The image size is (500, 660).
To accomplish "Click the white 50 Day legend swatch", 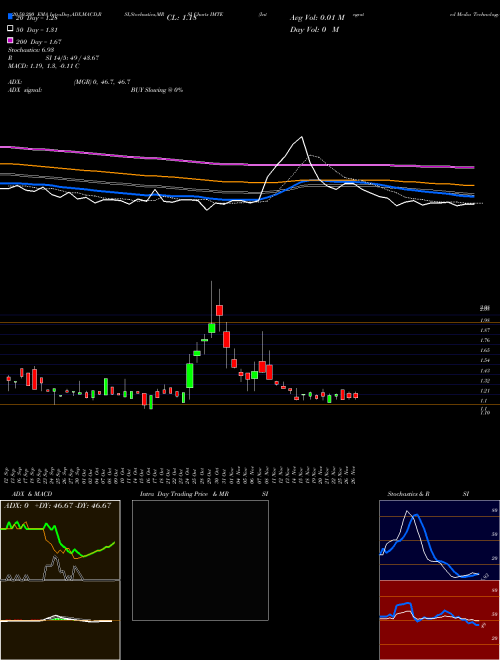I will coord(11,29).
